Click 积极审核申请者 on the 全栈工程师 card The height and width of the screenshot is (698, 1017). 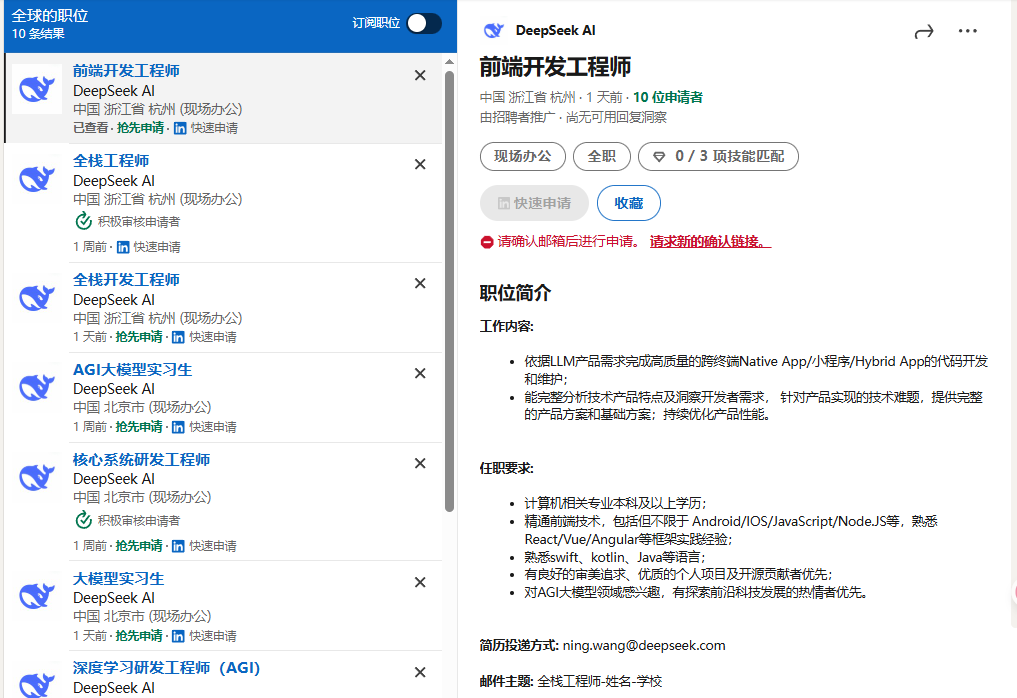pyautogui.click(x=139, y=222)
